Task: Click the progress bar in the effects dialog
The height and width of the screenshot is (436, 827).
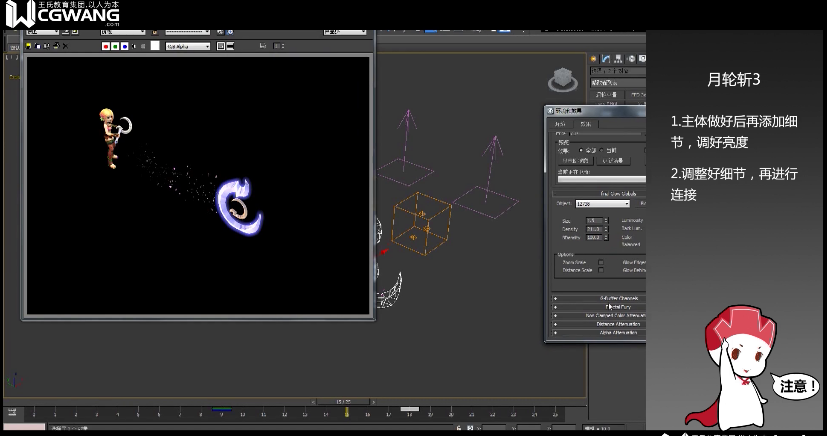Action: click(x=602, y=179)
